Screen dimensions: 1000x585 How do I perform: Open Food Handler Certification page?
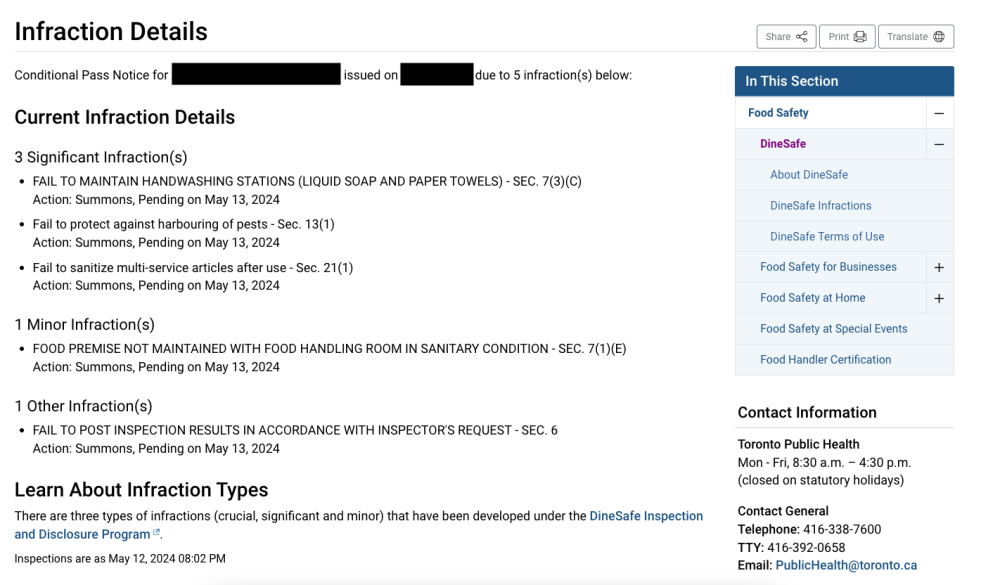click(826, 360)
